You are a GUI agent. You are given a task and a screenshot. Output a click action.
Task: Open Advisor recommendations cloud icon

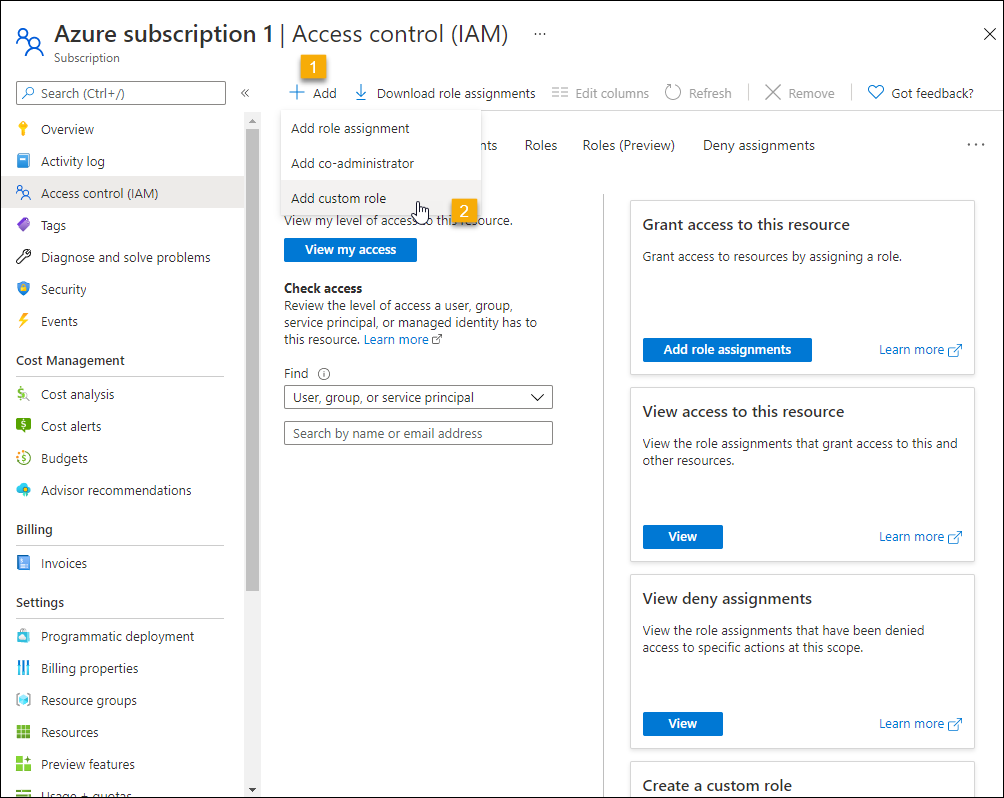coord(24,490)
